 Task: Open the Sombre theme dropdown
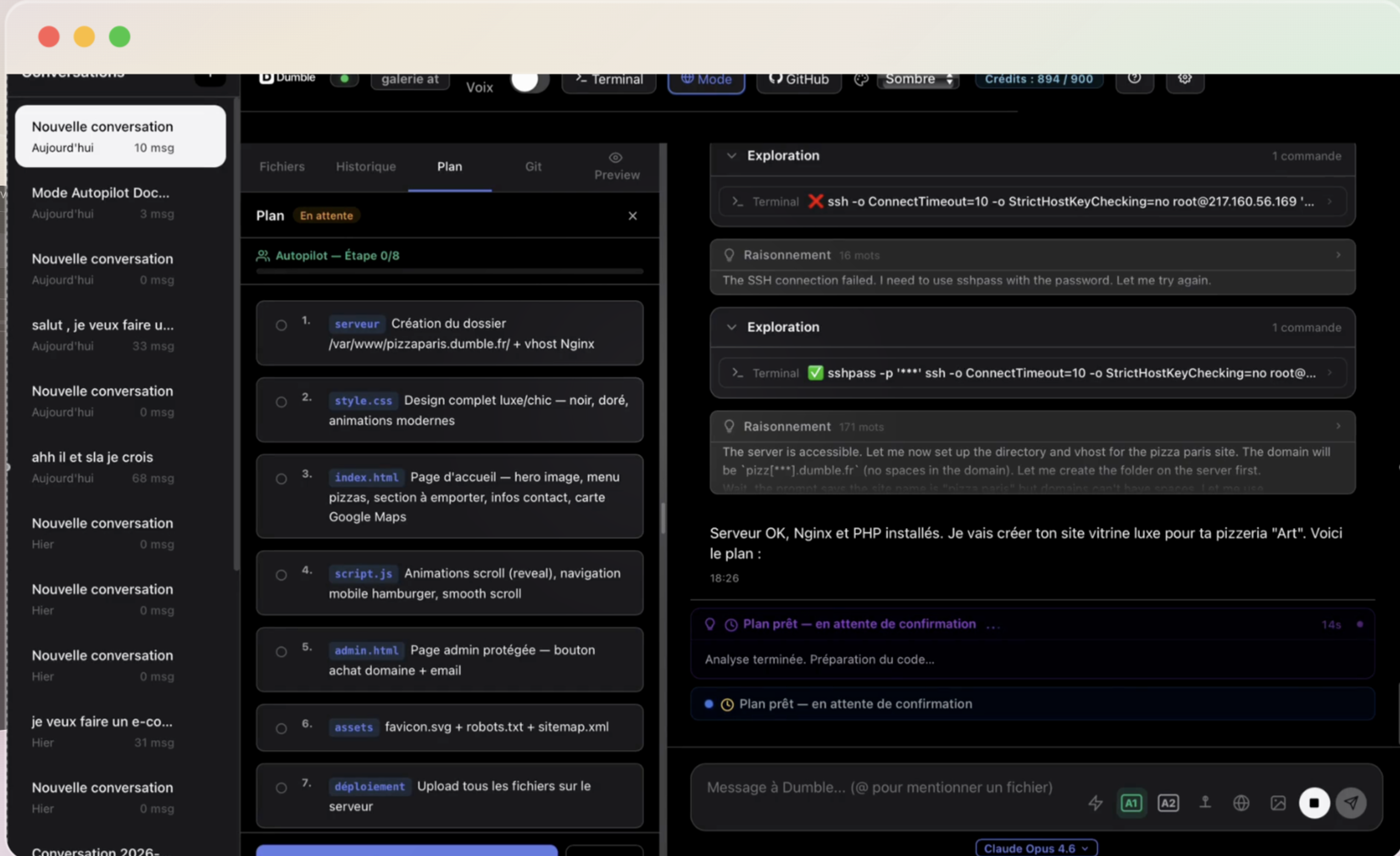(919, 79)
